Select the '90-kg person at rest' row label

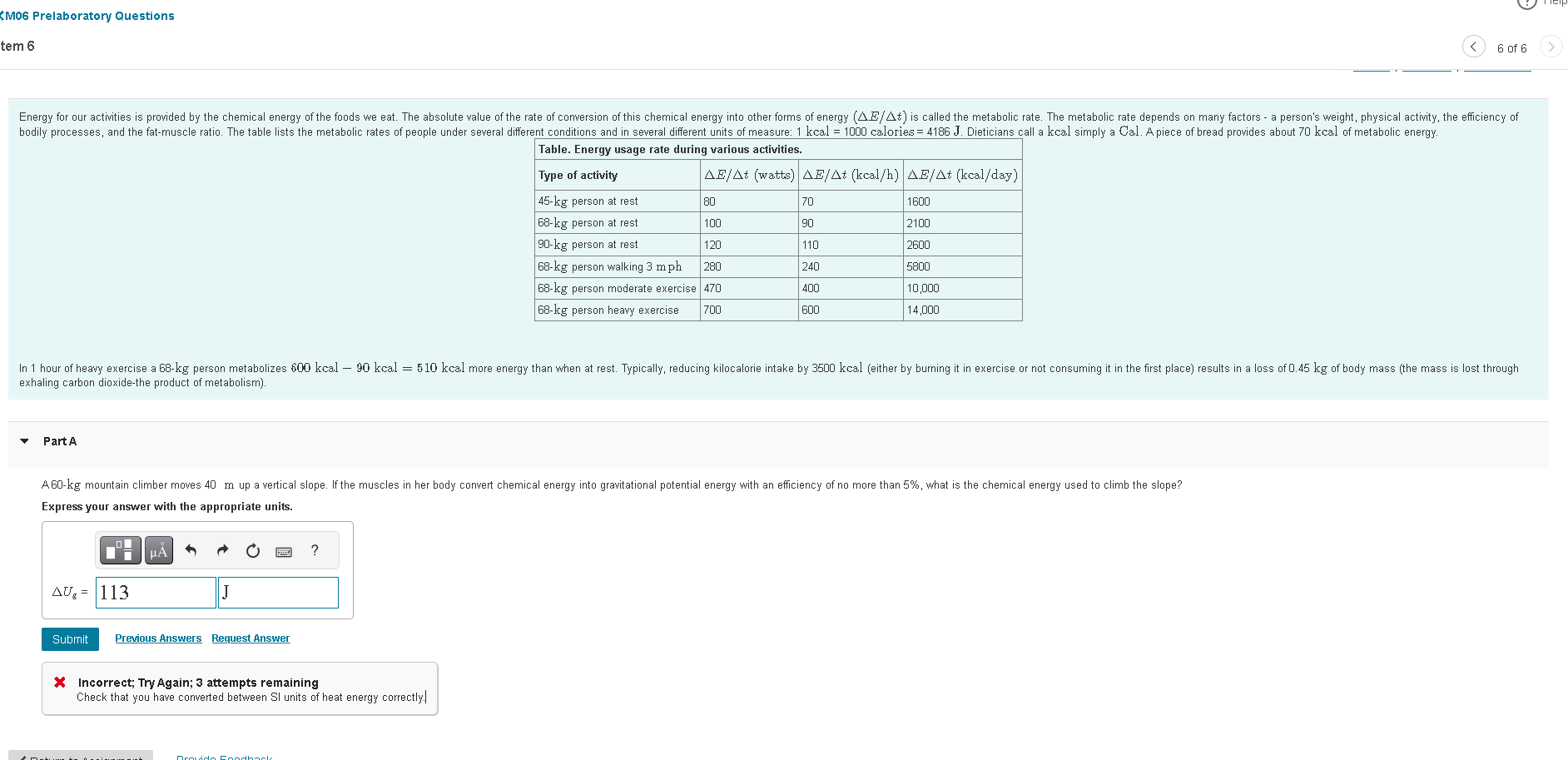588,245
